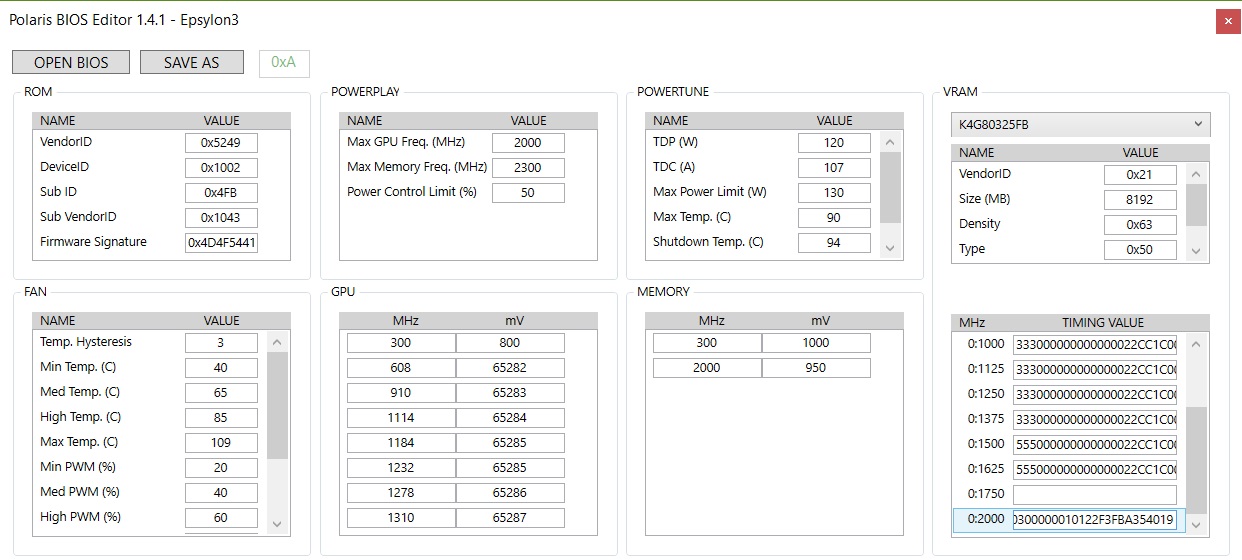Image resolution: width=1242 pixels, height=560 pixels.
Task: Click the POWERTUNE list scroll-up arrow
Action: 891,143
